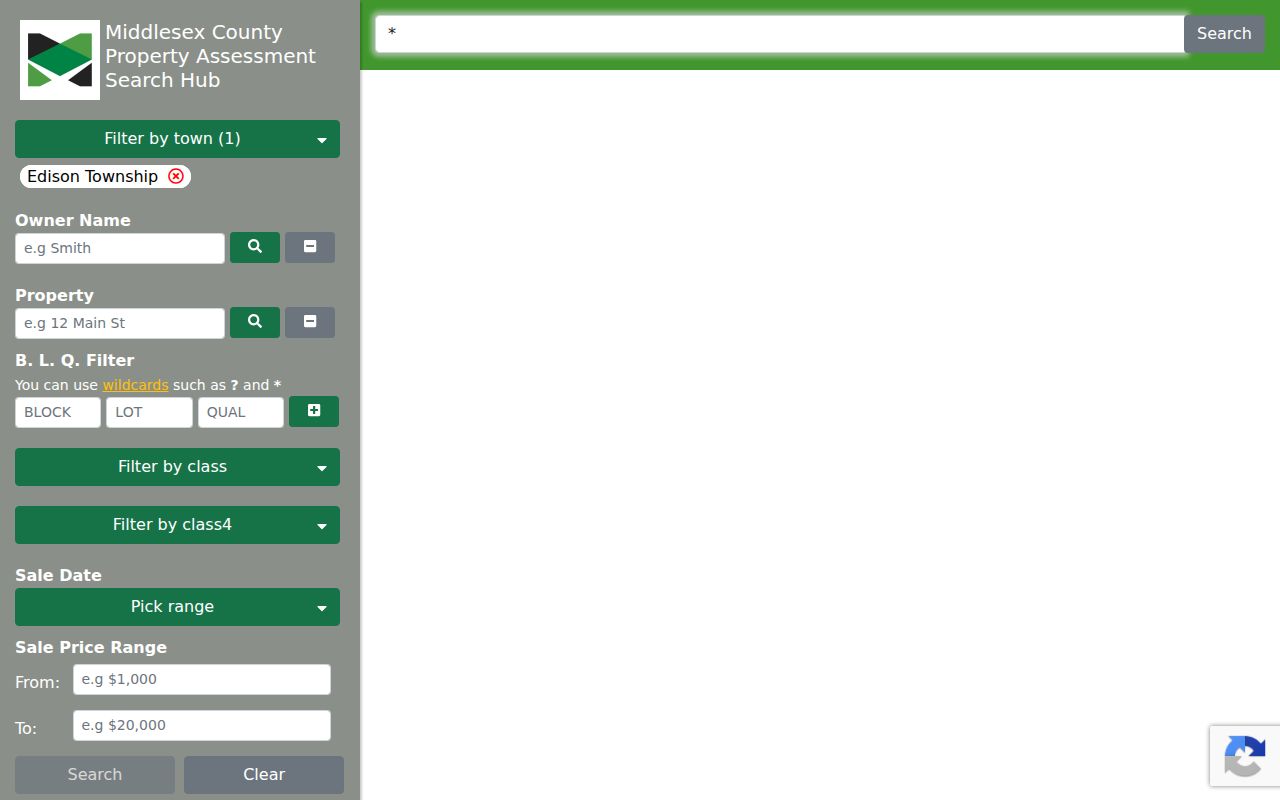Open the Filter by town dropdown
The height and width of the screenshot is (800, 1280).
[177, 139]
